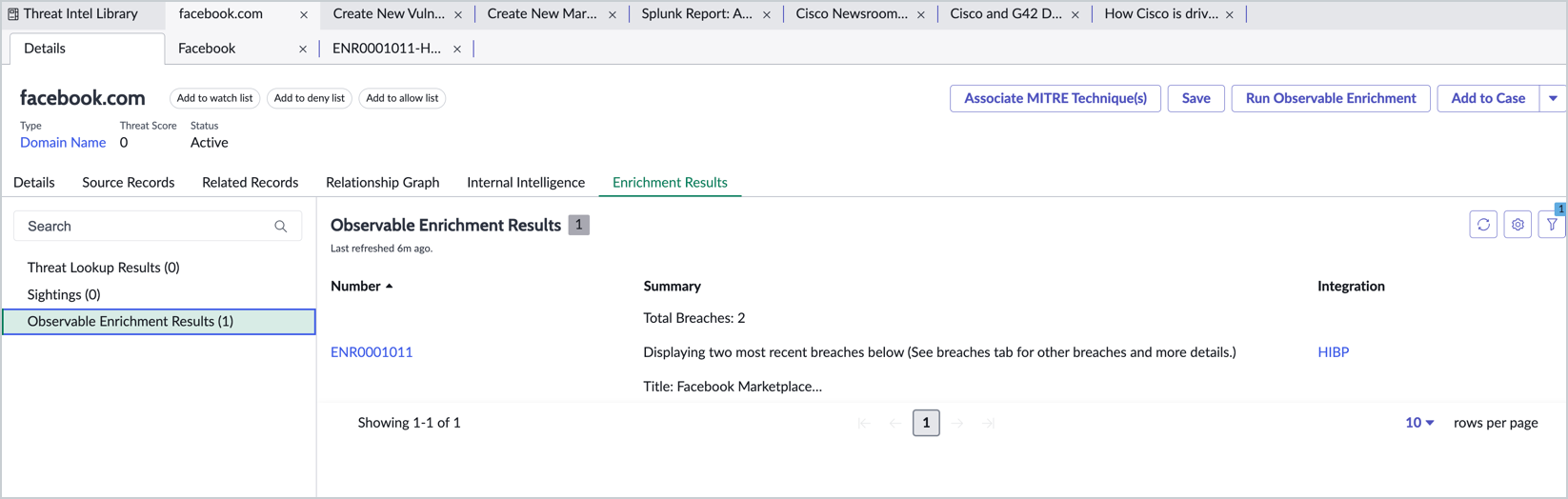The width and height of the screenshot is (1568, 499).
Task: Click the Total Breaches: 2 text
Action: click(694, 318)
